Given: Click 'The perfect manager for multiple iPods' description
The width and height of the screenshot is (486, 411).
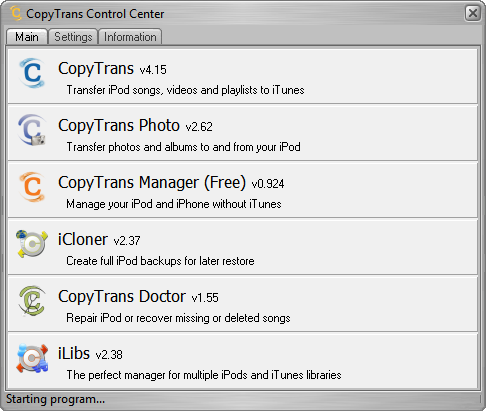Looking at the screenshot, I should (204, 375).
